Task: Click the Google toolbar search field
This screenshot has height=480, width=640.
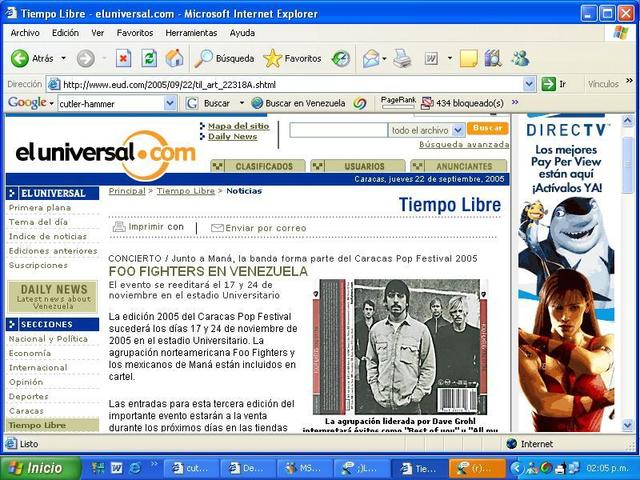Action: pyautogui.click(x=111, y=104)
